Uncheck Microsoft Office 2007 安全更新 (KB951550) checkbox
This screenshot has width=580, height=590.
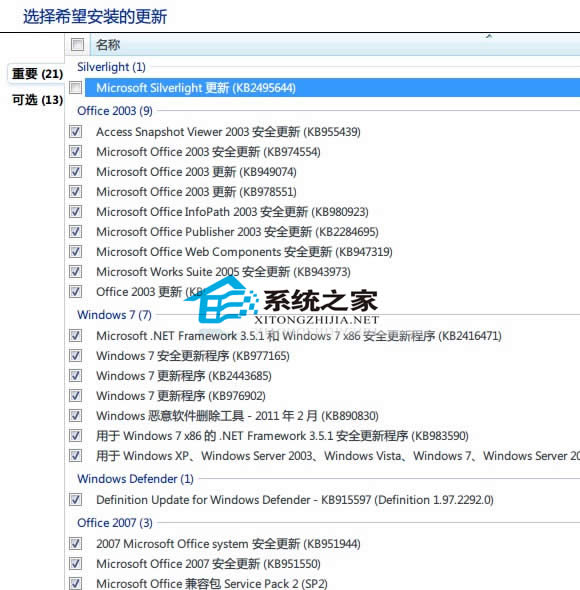click(75, 563)
